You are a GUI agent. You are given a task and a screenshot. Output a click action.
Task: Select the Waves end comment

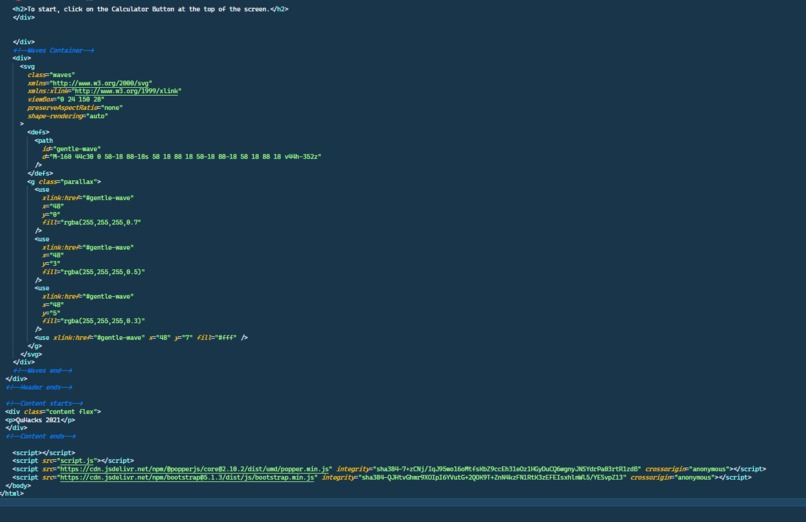[43, 370]
